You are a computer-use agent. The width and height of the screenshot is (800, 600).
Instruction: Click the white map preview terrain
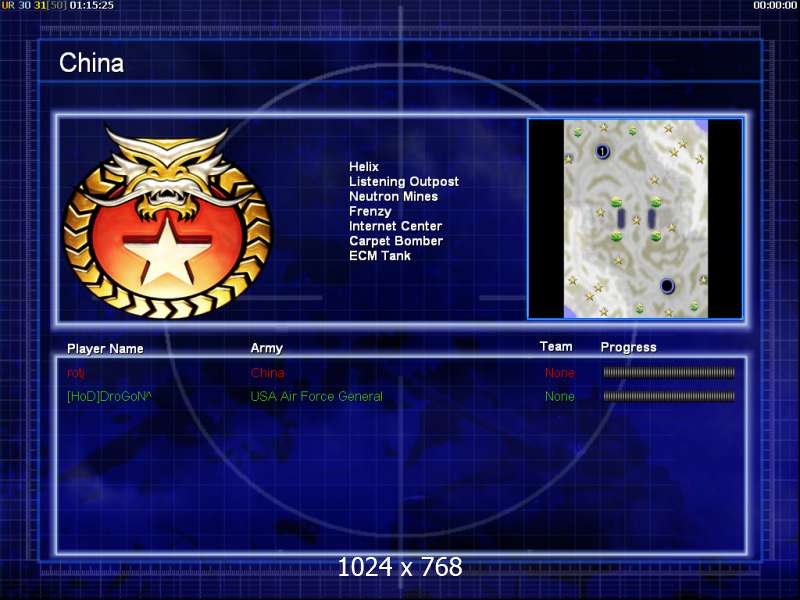click(636, 219)
